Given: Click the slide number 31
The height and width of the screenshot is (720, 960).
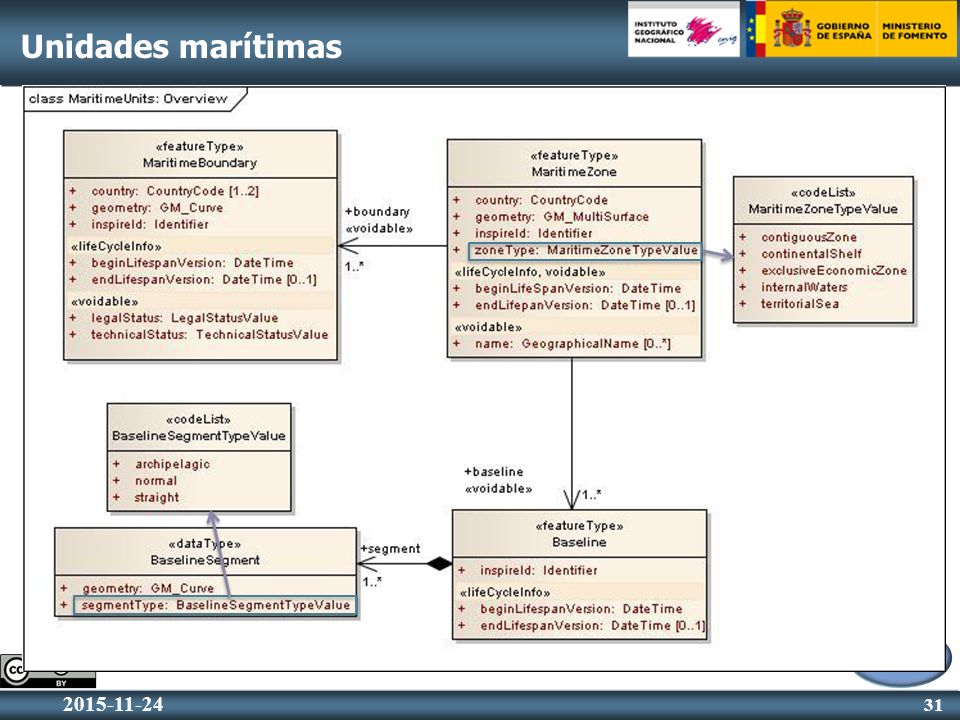Looking at the screenshot, I should click(x=933, y=705).
